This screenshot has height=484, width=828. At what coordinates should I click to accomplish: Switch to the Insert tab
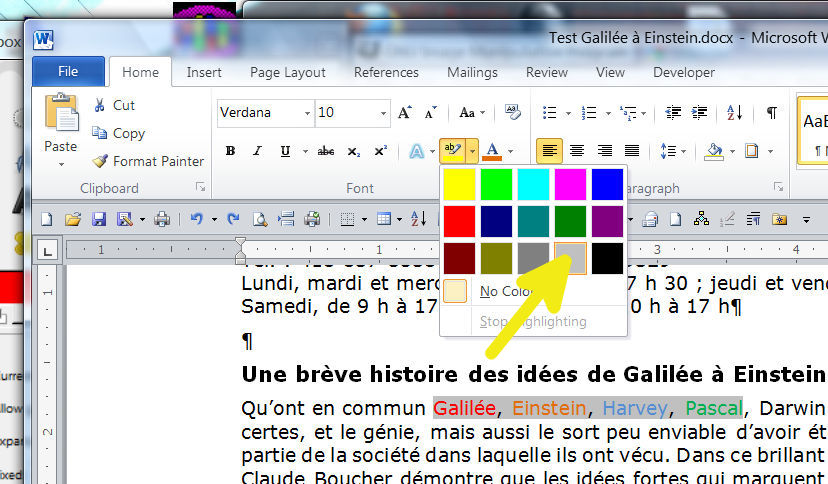pos(204,72)
